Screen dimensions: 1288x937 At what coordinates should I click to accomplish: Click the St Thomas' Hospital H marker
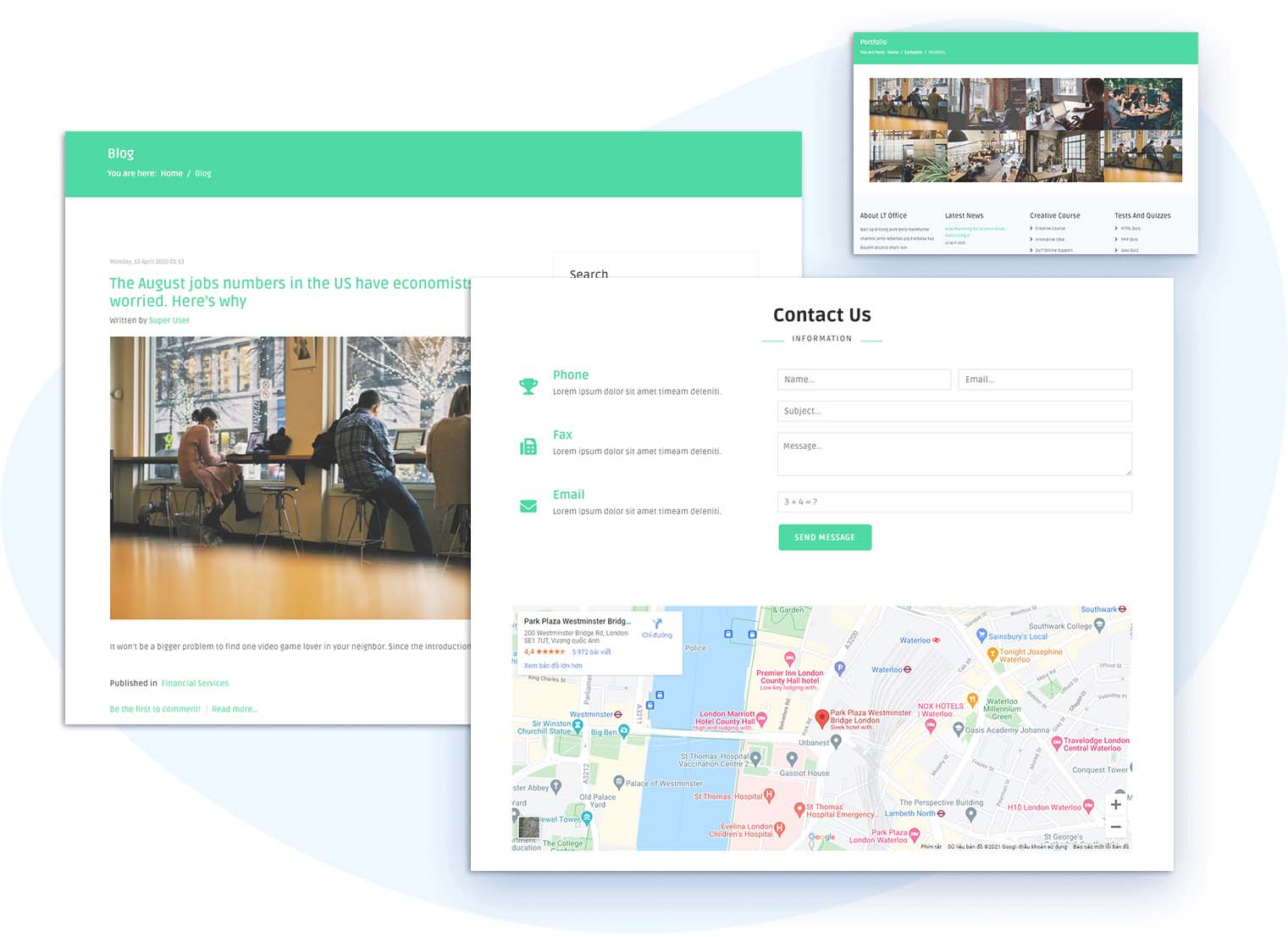tap(769, 796)
